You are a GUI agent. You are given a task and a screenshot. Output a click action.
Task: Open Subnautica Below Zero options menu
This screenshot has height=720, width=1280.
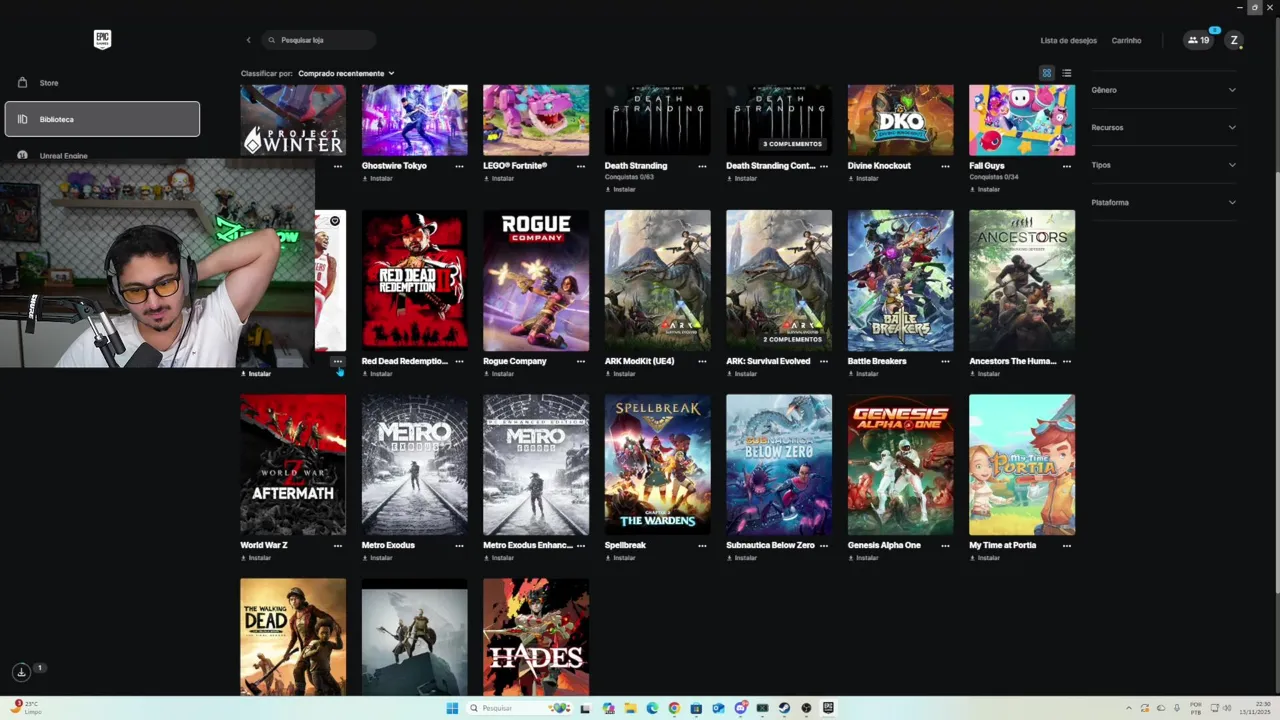pos(824,545)
